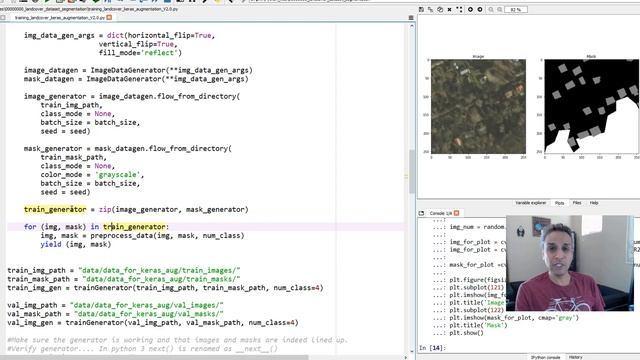
Task: Click the 'preprocess_data(img, mask, num_class)' call
Action: click(167, 236)
